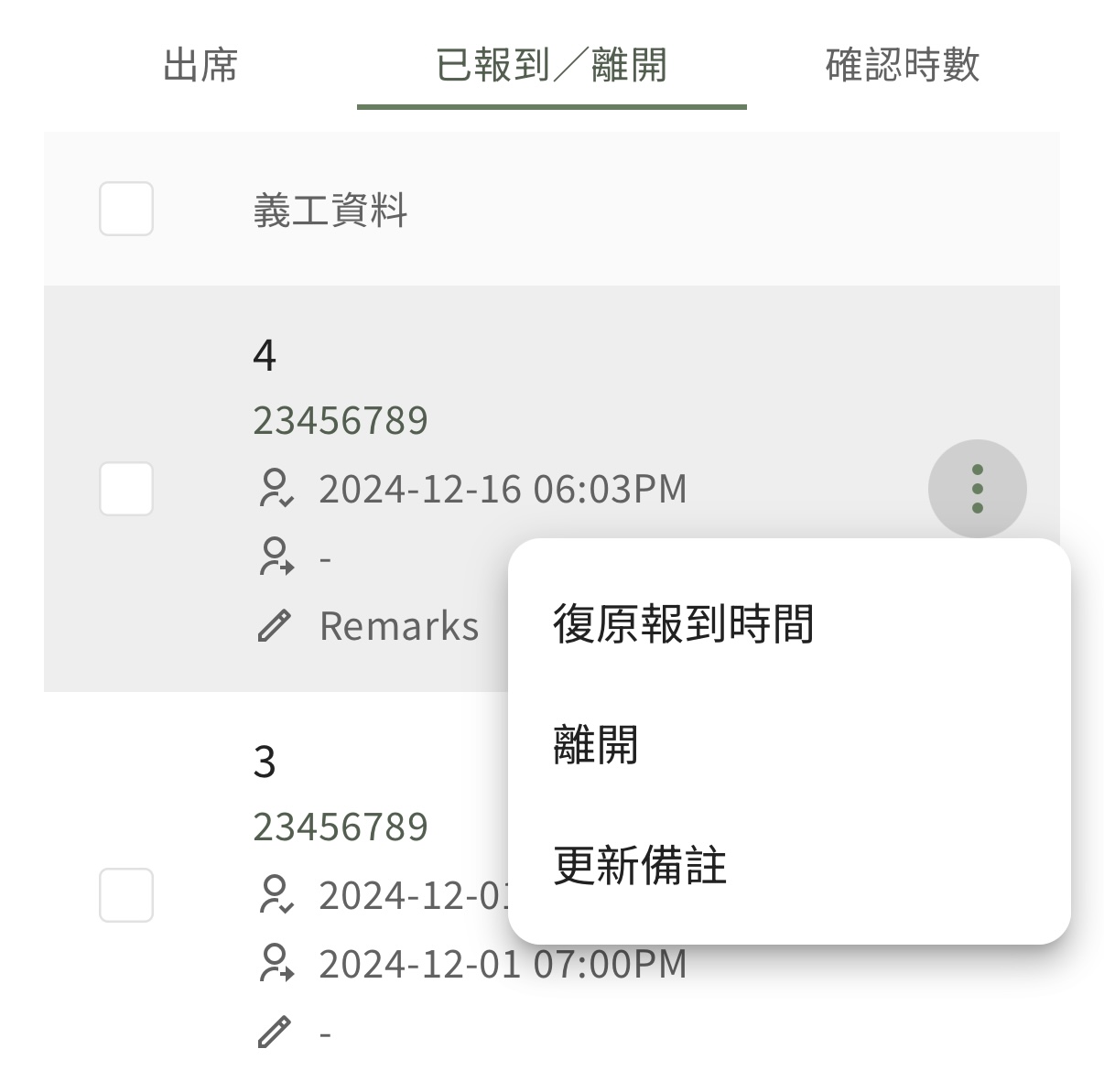Click the pencil remarks icon for volunteer 3

tap(274, 1033)
